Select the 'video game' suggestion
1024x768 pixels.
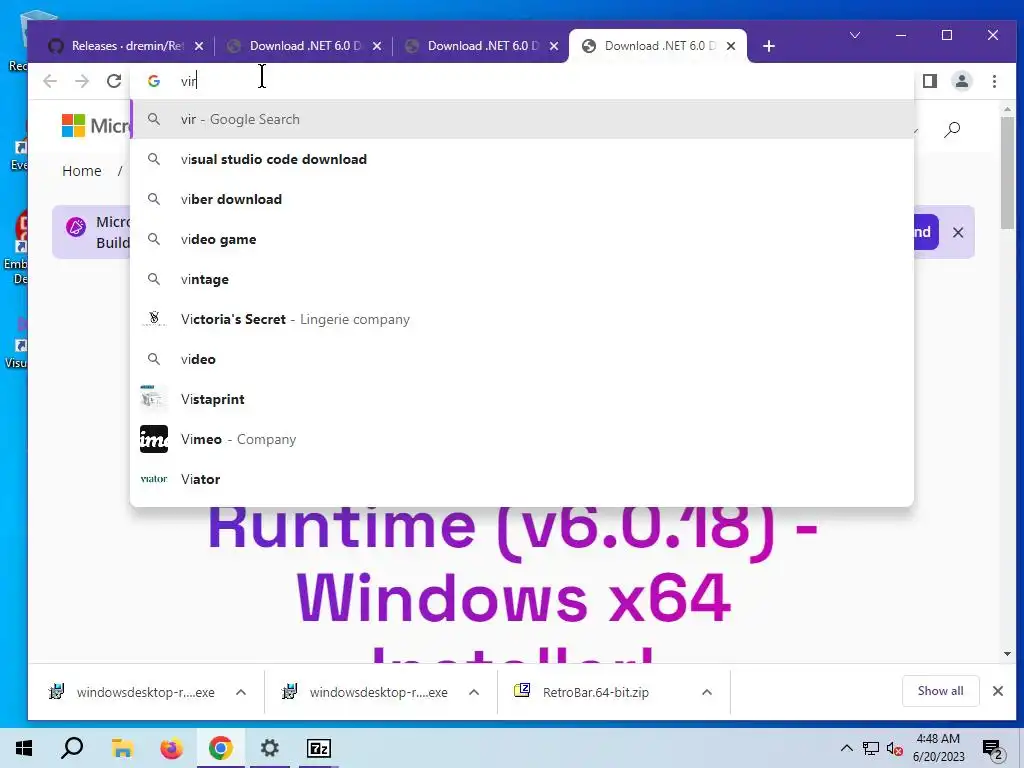pyautogui.click(x=522, y=239)
